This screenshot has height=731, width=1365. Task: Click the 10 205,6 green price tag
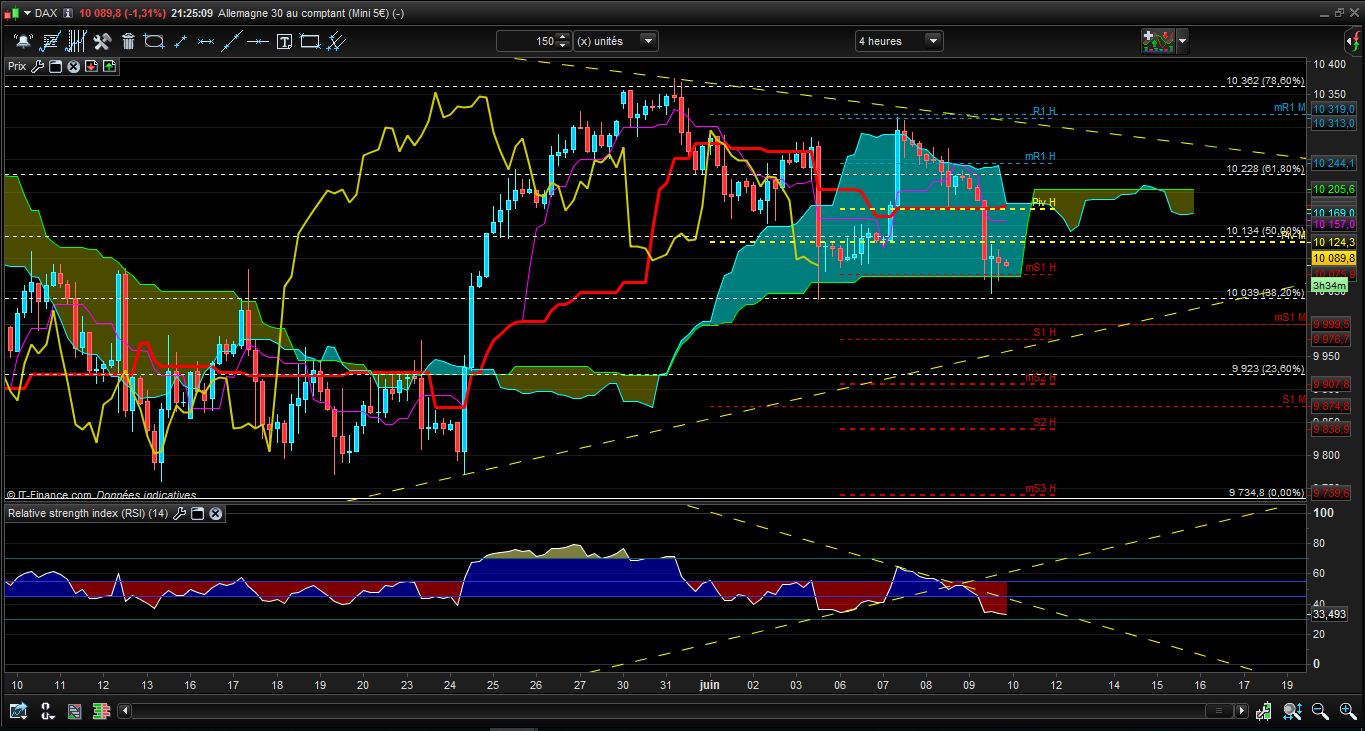(x=1333, y=190)
